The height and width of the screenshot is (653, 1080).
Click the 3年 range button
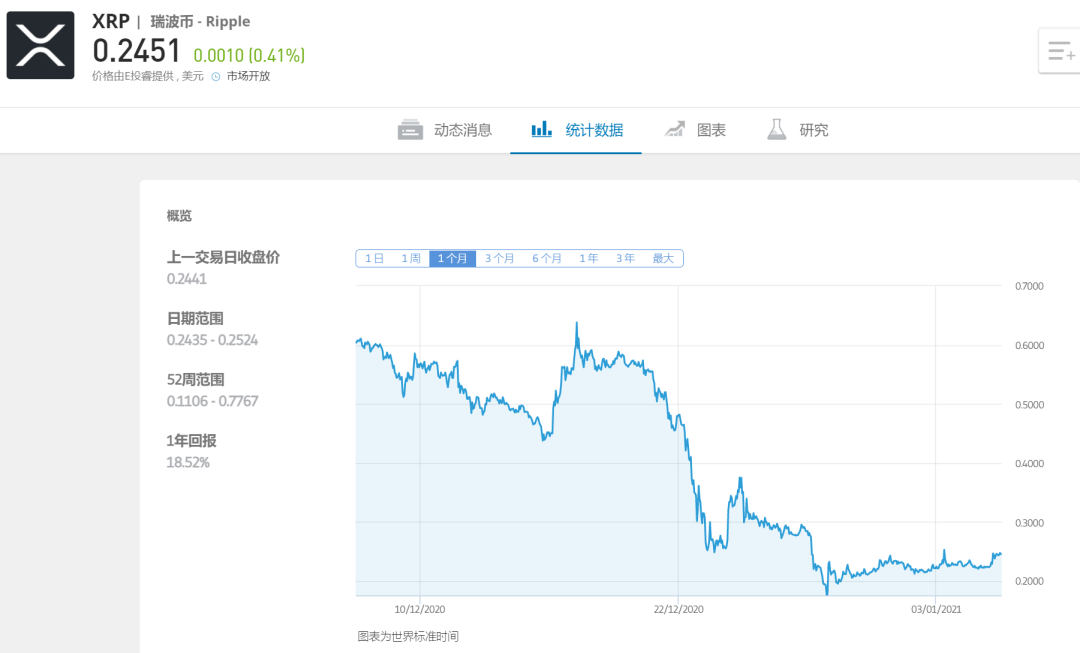click(x=626, y=257)
